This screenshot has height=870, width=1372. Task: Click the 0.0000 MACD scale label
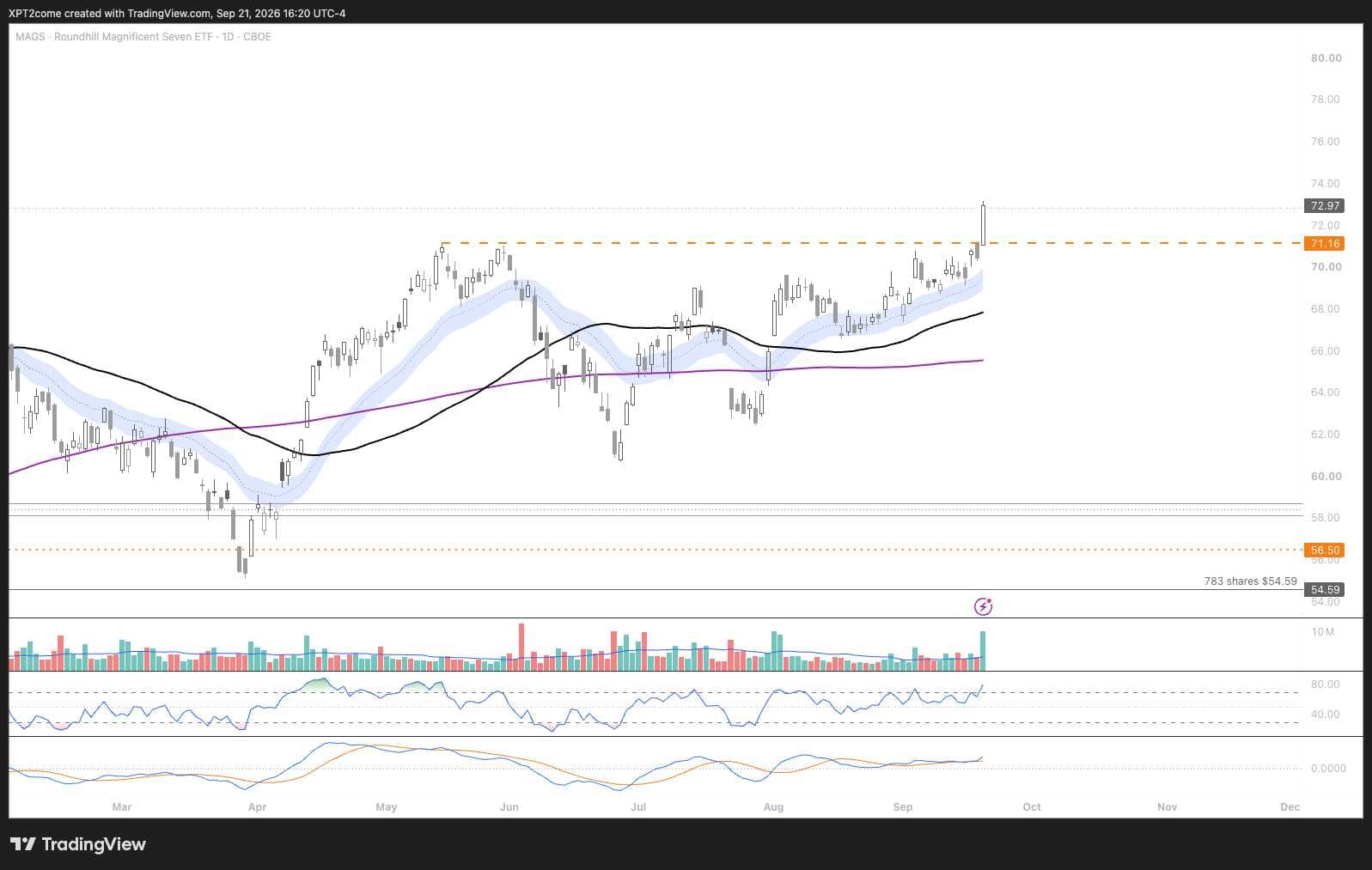pyautogui.click(x=1328, y=769)
